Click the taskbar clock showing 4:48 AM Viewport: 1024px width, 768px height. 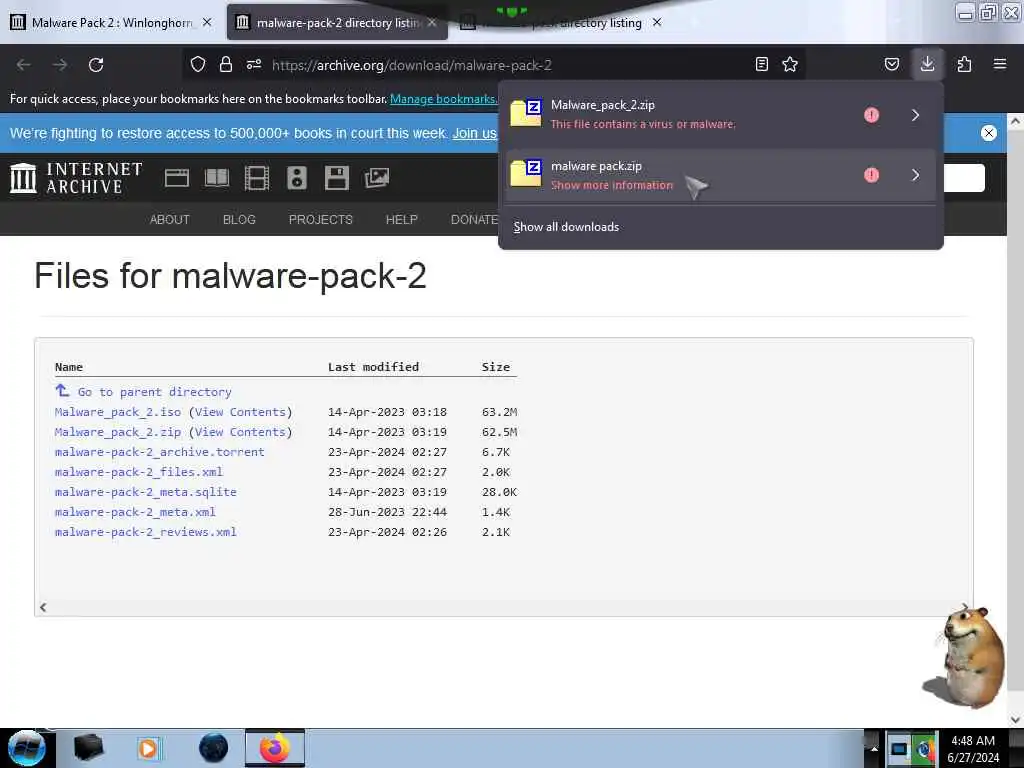(973, 748)
